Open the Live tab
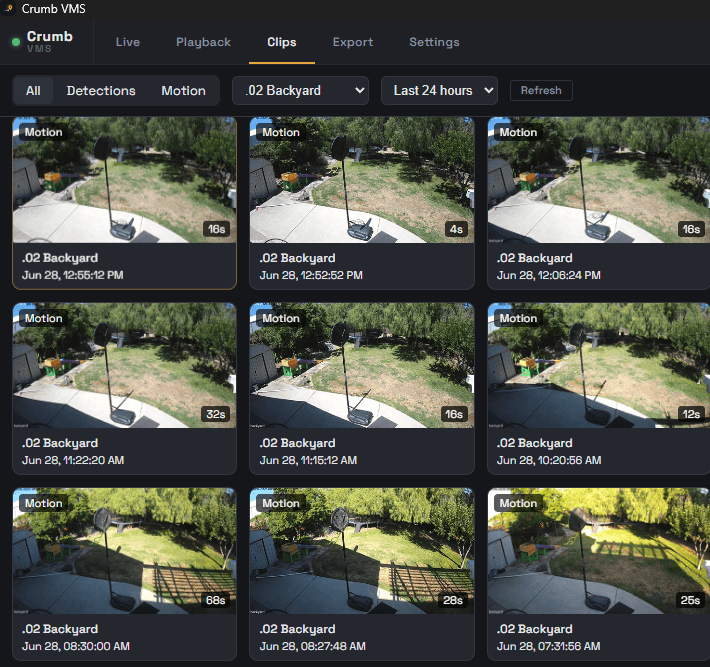 click(x=128, y=42)
